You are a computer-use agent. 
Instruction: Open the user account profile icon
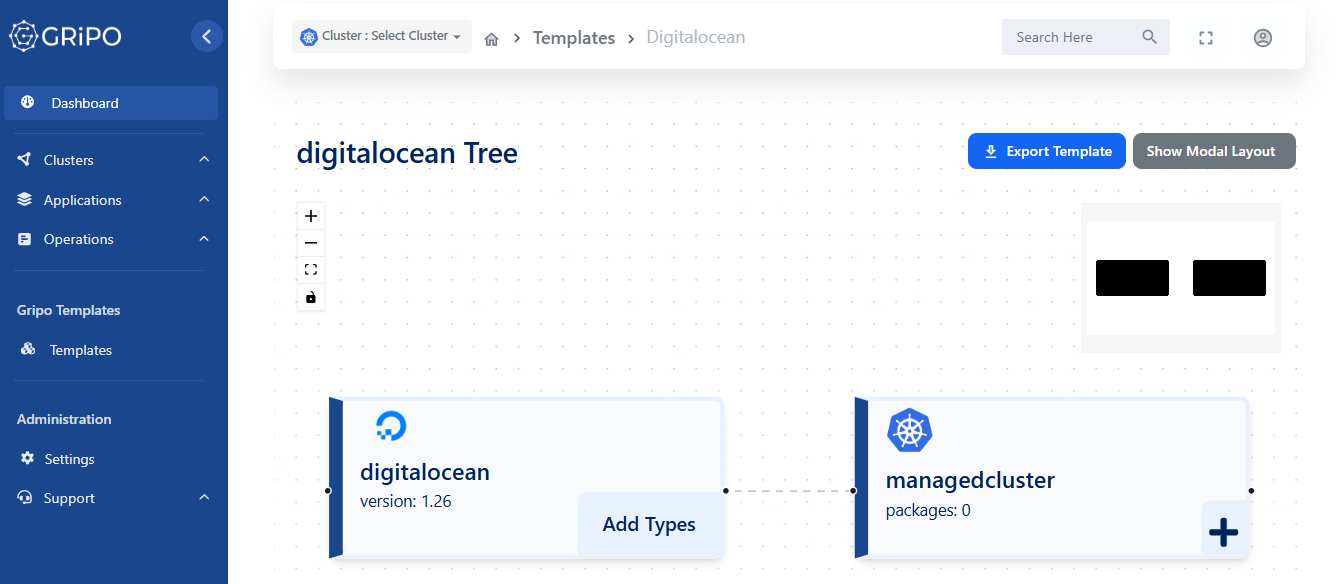click(x=1263, y=38)
